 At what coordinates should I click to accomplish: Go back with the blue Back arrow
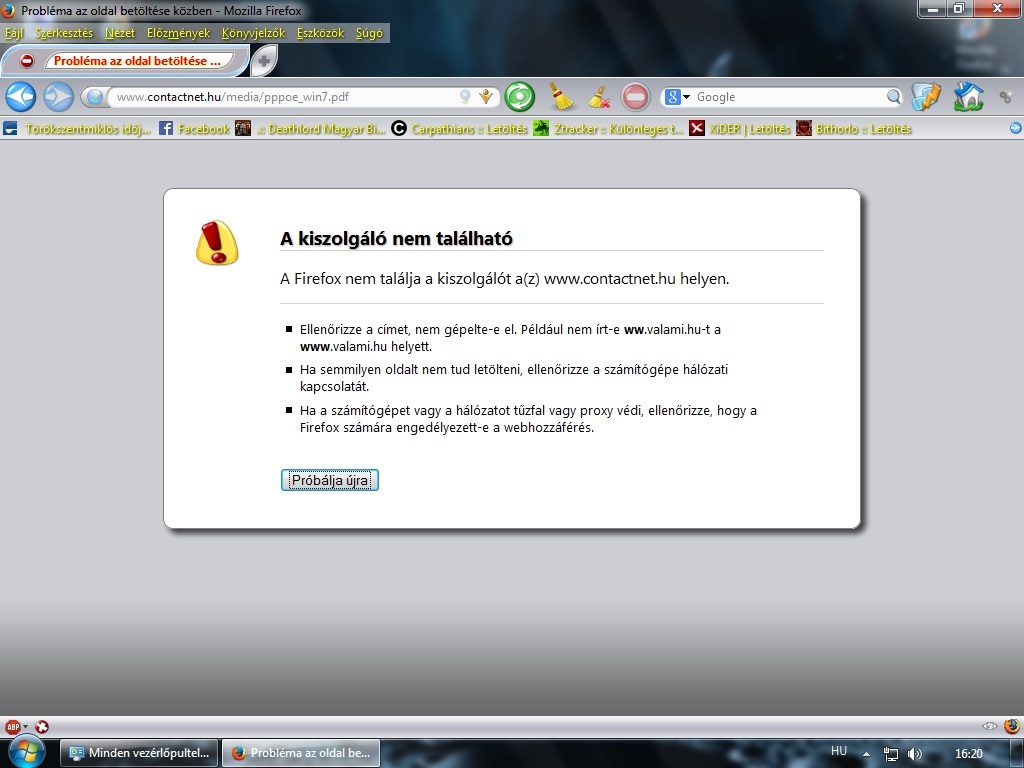pos(20,97)
